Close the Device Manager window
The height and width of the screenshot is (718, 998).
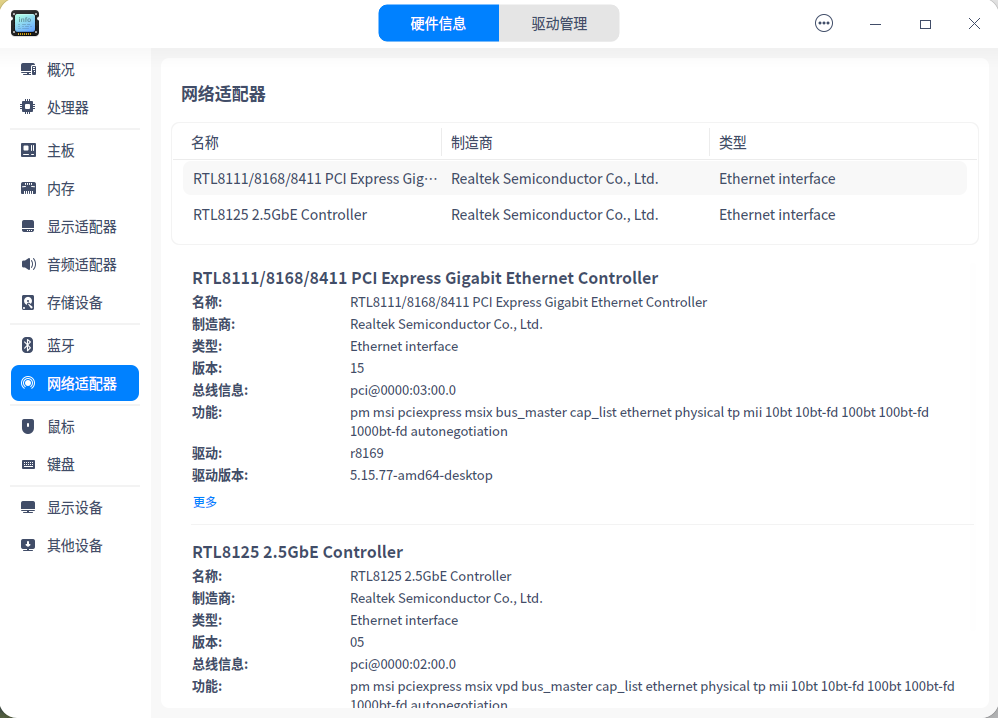coord(974,24)
